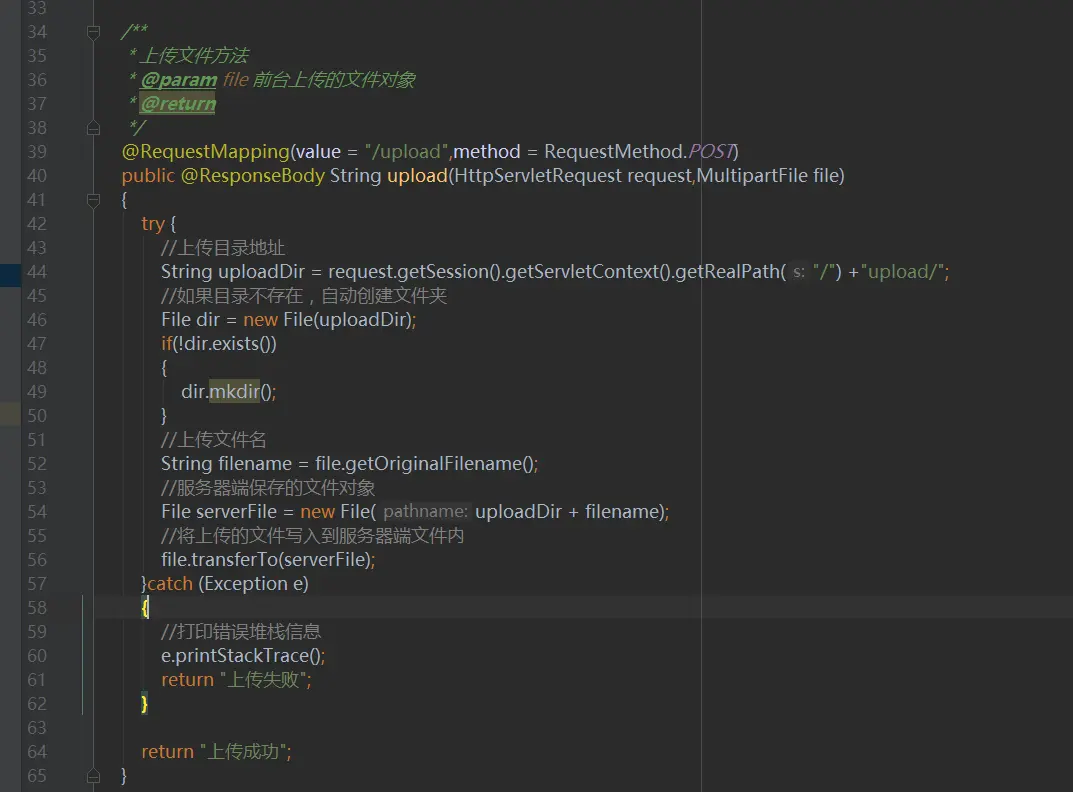Viewport: 1073px width, 792px height.
Task: Click the 's:' parameter inlay hint
Action: coord(799,272)
